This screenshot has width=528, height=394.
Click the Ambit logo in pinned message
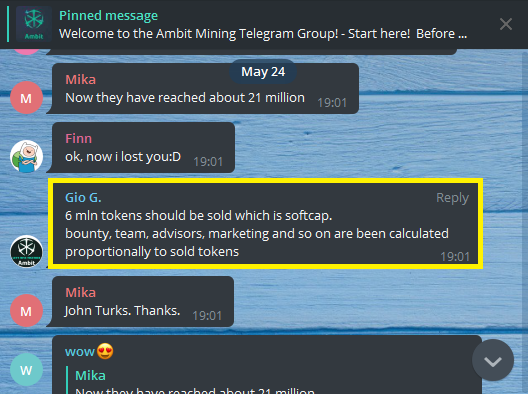tap(34, 24)
